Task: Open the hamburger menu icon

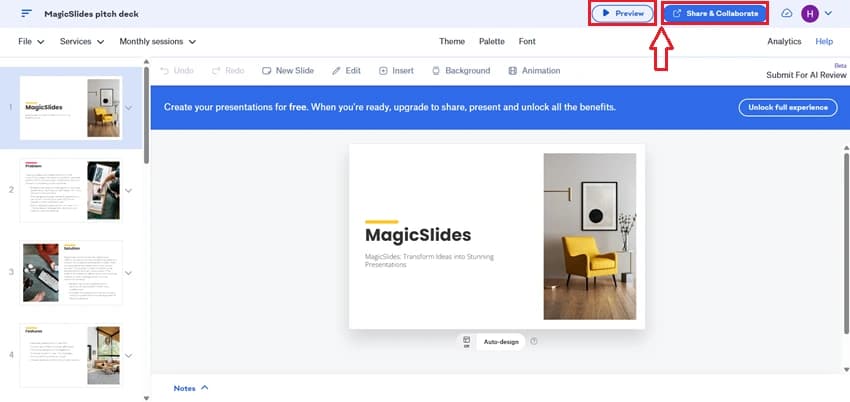Action: 26,14
